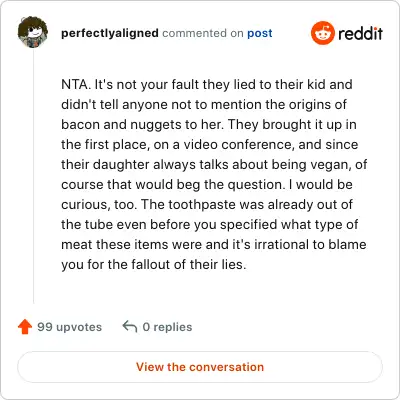This screenshot has width=400, height=400.
Task: Open the perfectlyaligned username profile
Action: pos(110,33)
